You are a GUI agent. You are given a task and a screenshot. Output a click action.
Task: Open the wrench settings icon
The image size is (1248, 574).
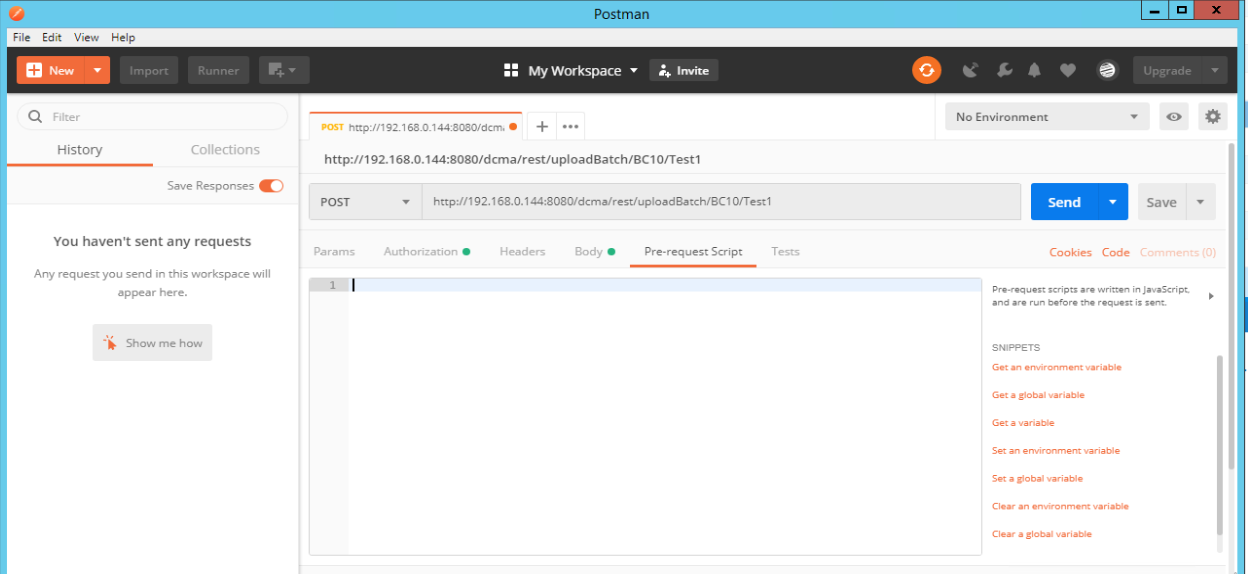[x=1005, y=70]
